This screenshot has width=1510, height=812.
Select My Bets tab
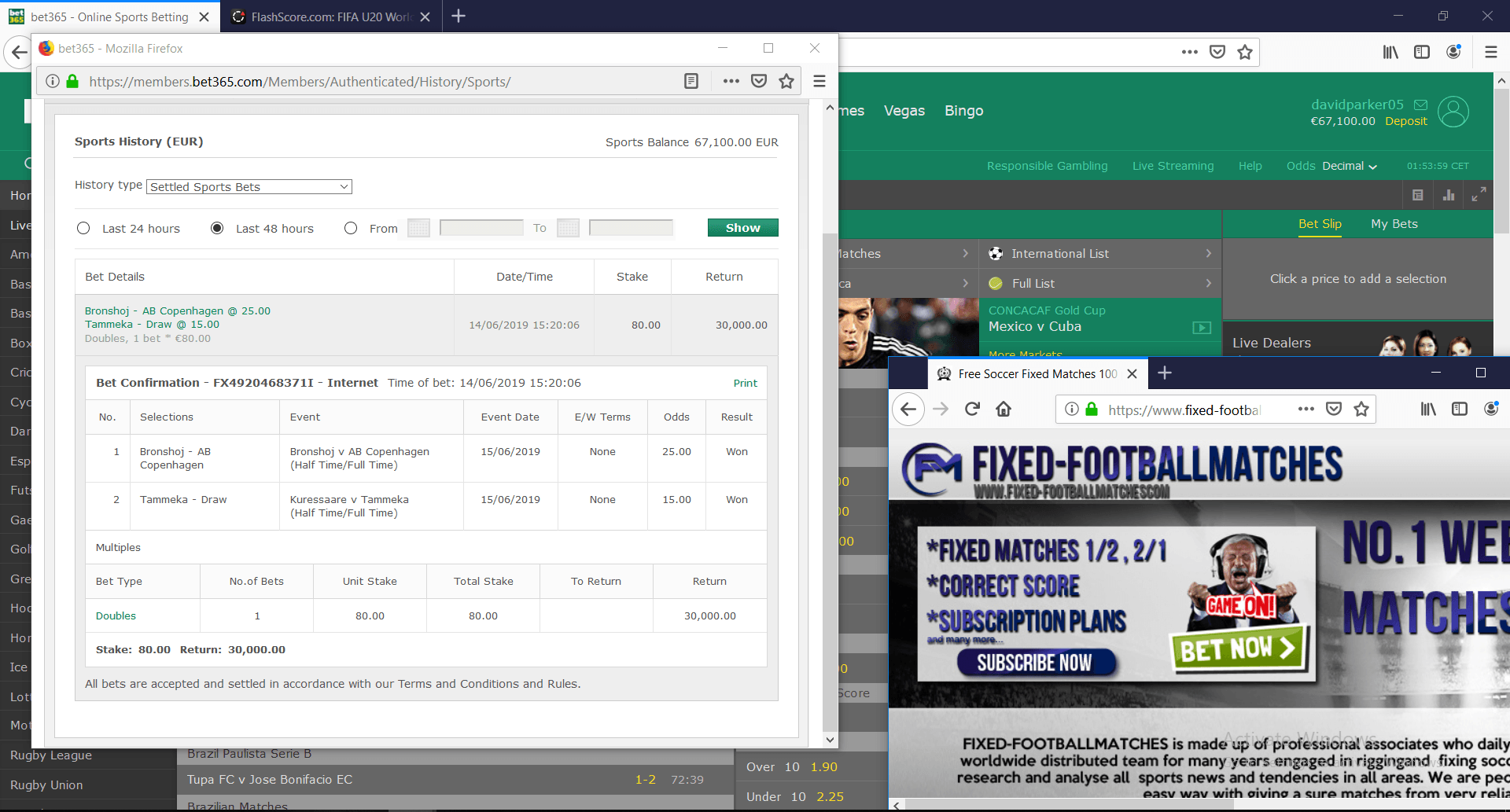[1394, 224]
